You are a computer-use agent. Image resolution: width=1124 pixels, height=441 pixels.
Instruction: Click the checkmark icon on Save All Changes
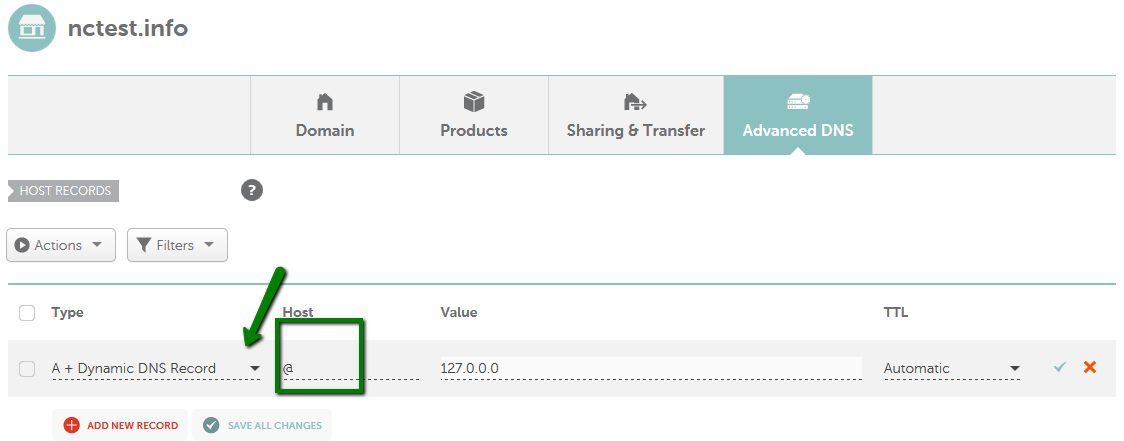[211, 425]
